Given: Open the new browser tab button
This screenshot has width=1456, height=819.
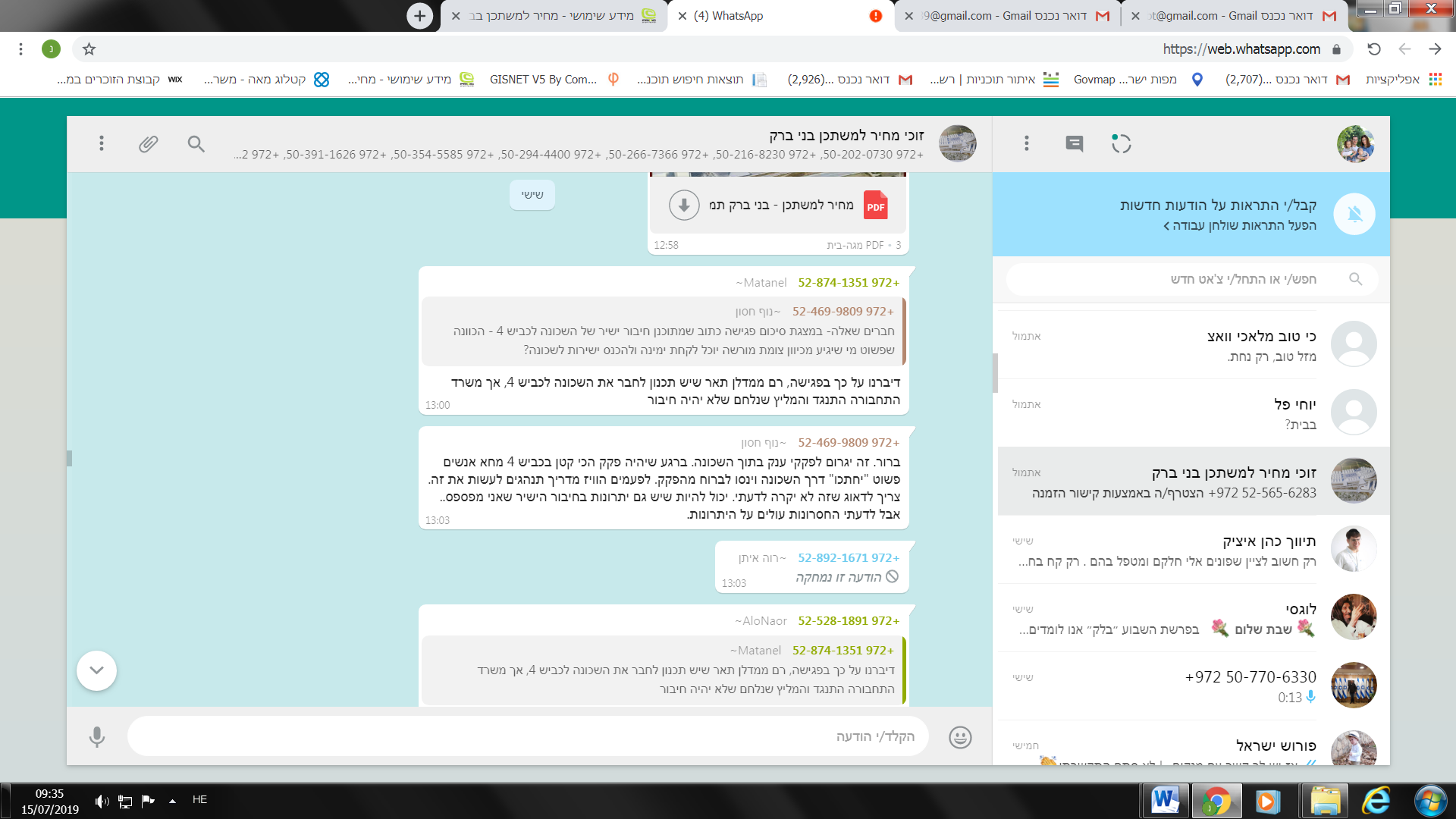Looking at the screenshot, I should click(419, 16).
